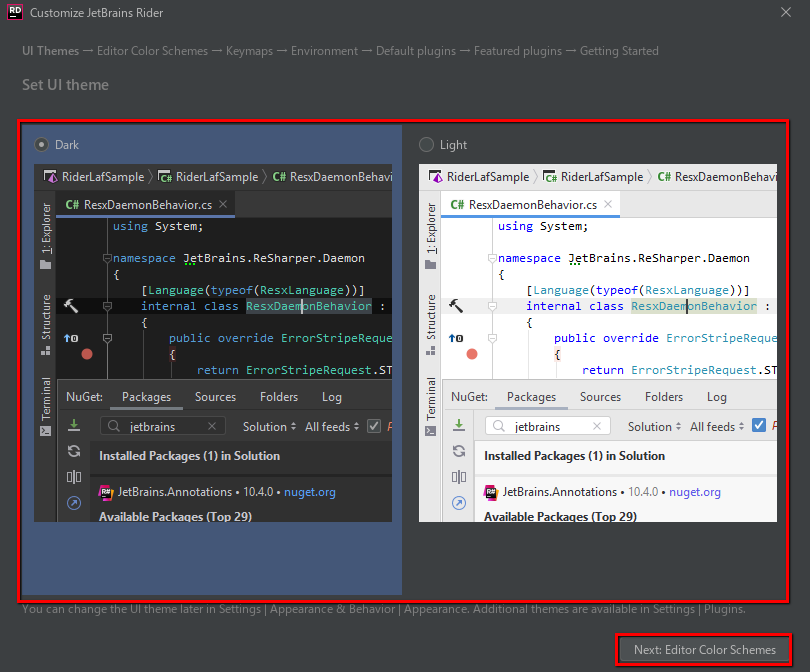Switch to Packages tab in Dark preview
This screenshot has width=810, height=672.
(x=146, y=397)
